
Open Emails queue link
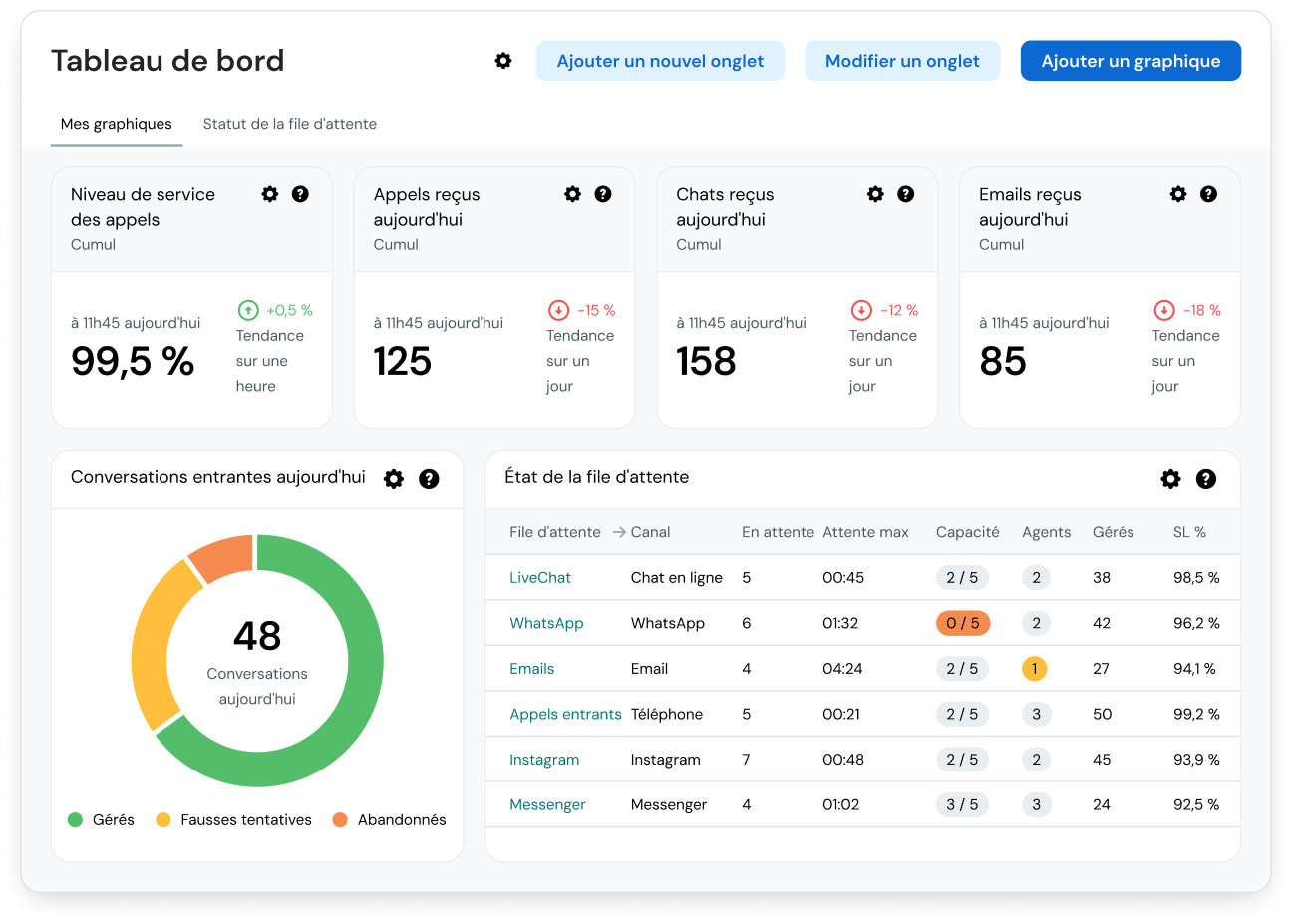(531, 669)
